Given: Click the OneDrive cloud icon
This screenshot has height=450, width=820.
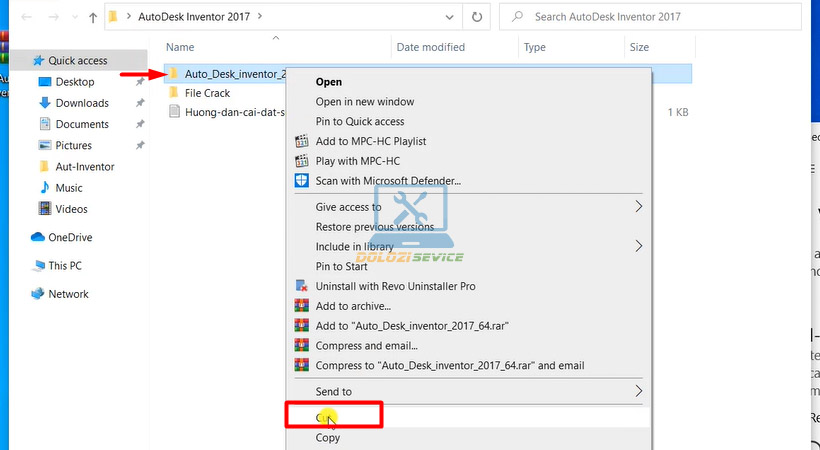Looking at the screenshot, I should 38,237.
